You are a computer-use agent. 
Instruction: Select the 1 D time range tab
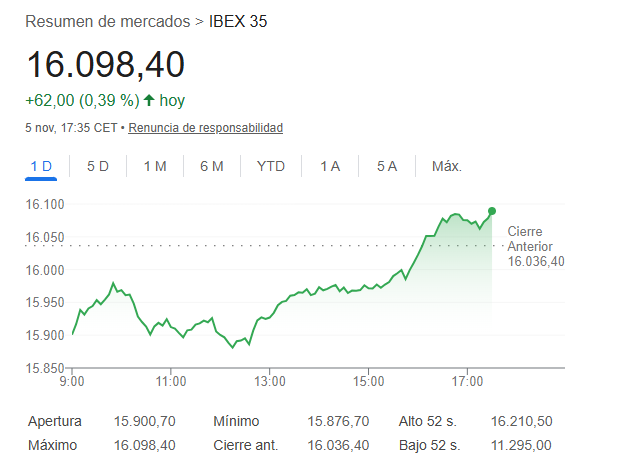pos(41,166)
